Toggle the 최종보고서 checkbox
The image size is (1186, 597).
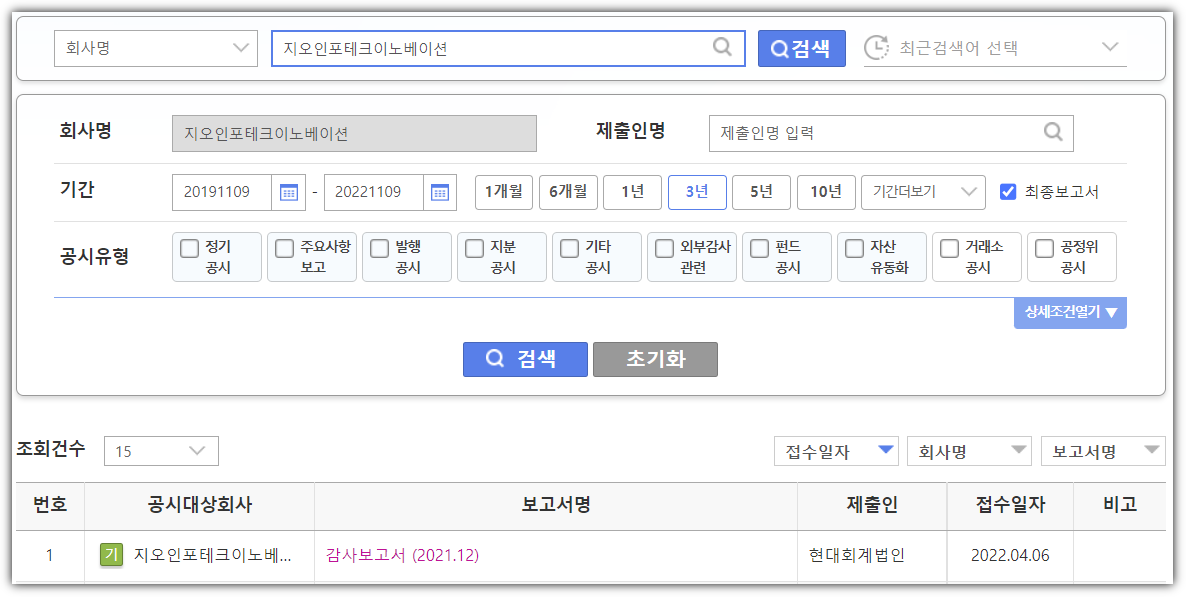[x=1007, y=191]
